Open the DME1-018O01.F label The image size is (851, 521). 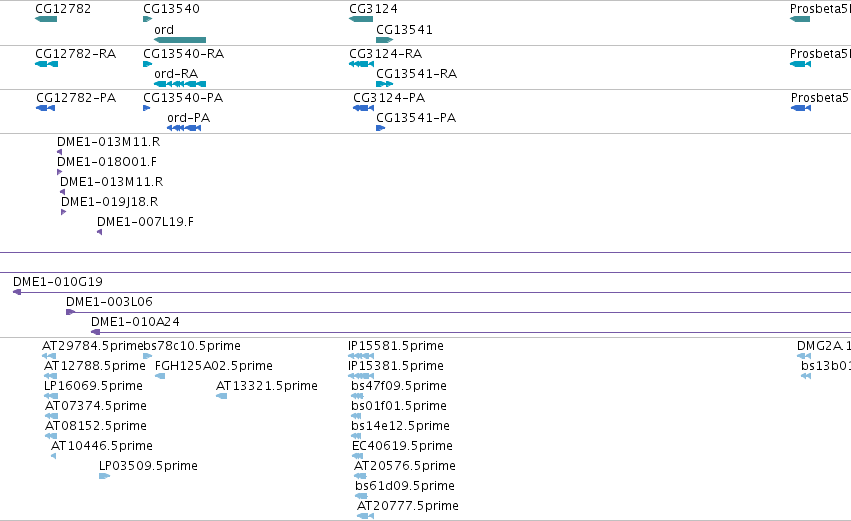(x=107, y=161)
